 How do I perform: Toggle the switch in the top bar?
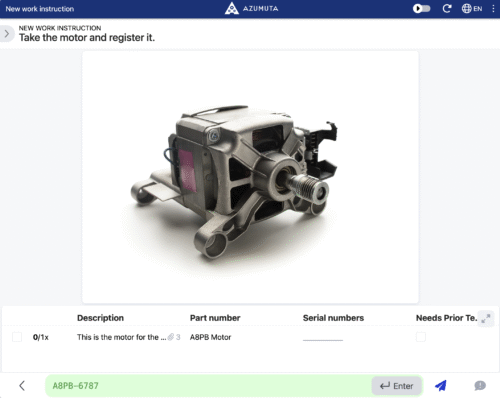[x=421, y=9]
